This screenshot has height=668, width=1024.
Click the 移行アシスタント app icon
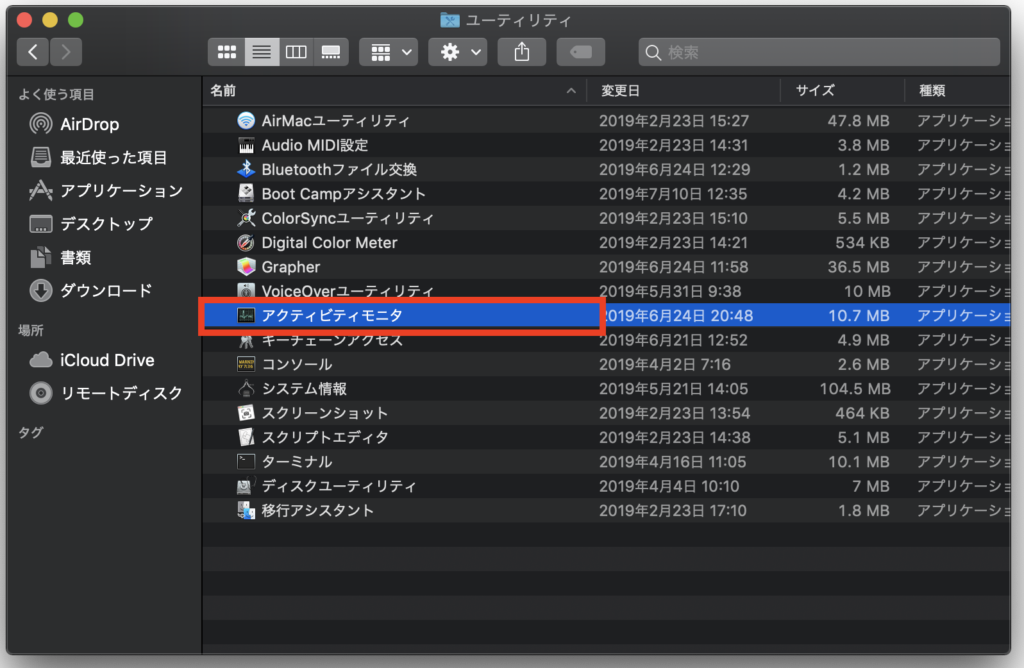246,511
